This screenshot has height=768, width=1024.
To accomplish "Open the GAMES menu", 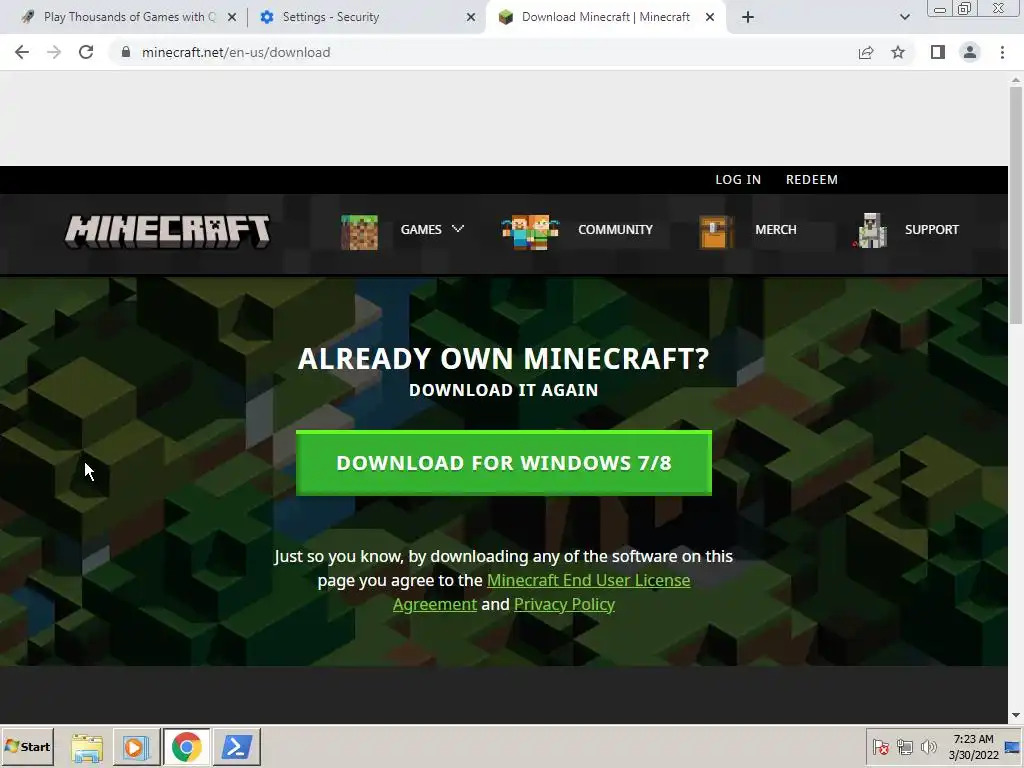I will point(421,229).
